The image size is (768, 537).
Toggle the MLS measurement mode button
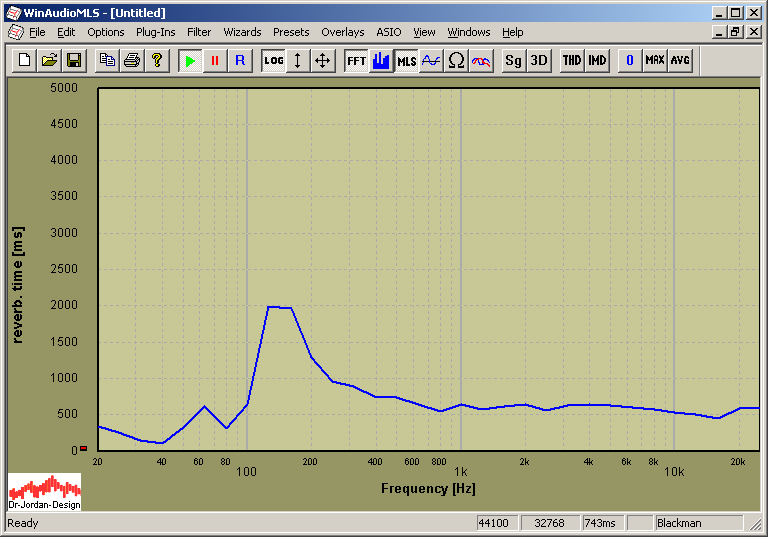406,61
